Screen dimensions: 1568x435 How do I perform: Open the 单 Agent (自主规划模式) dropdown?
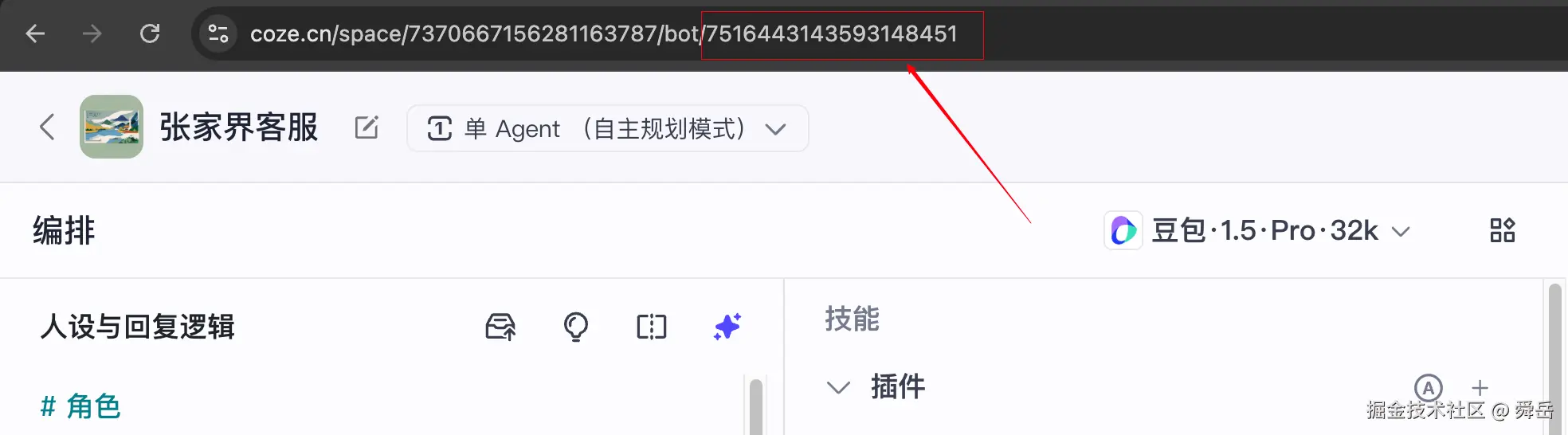[607, 128]
